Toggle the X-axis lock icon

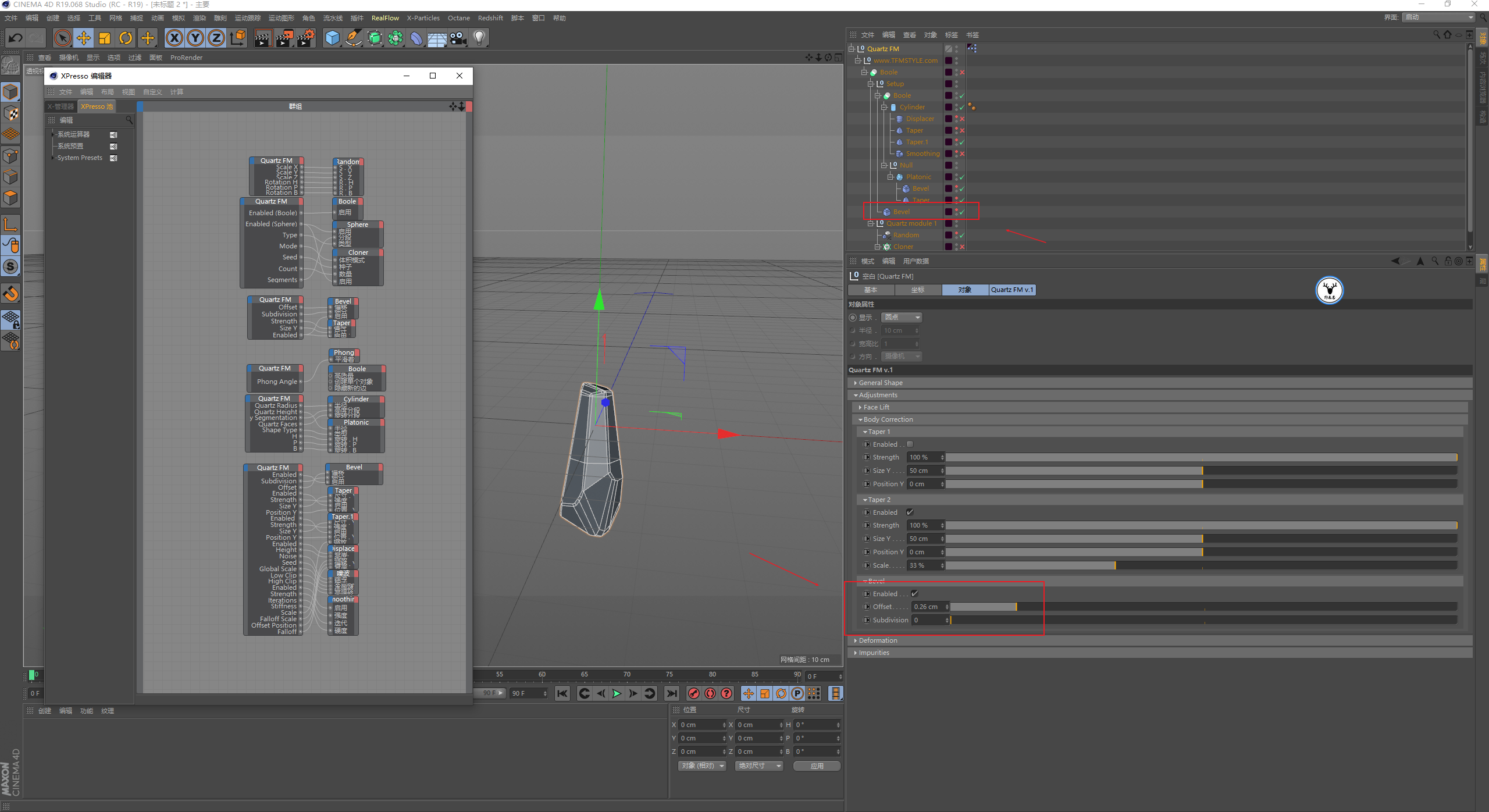[x=174, y=38]
